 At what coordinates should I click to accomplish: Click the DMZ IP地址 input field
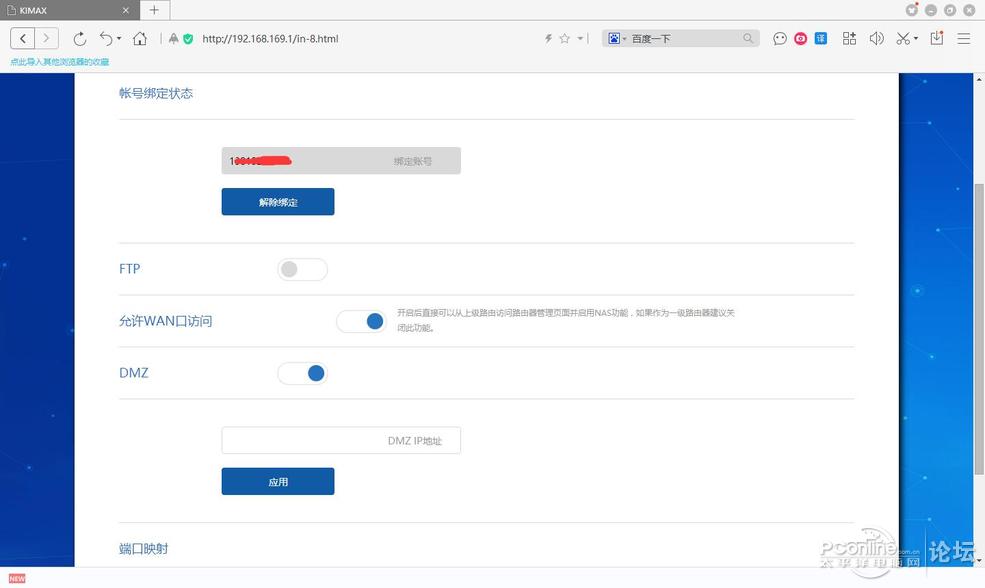[340, 440]
